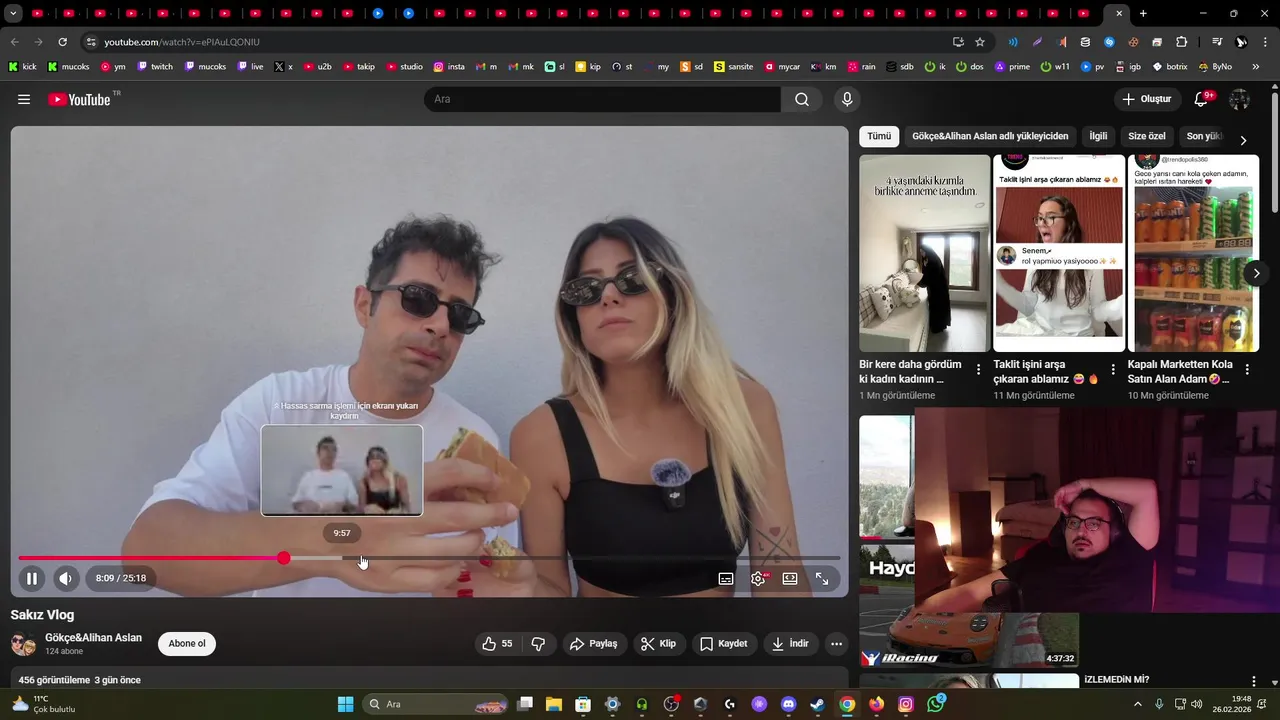
Task: Download the video with İndir
Action: [x=790, y=644]
